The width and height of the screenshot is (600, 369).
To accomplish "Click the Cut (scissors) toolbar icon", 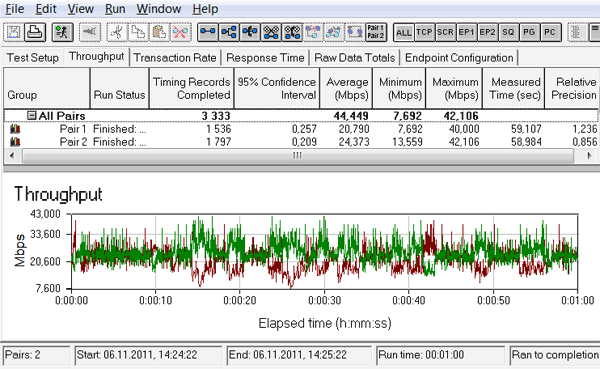I will pos(117,32).
